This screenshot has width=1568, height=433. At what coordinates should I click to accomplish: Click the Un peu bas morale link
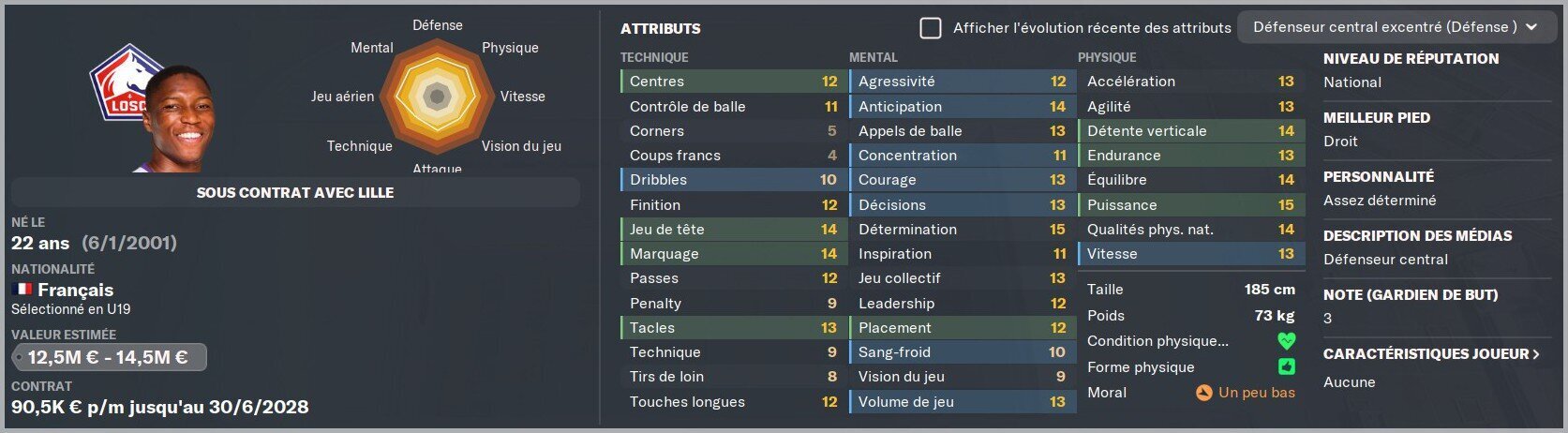1257,393
